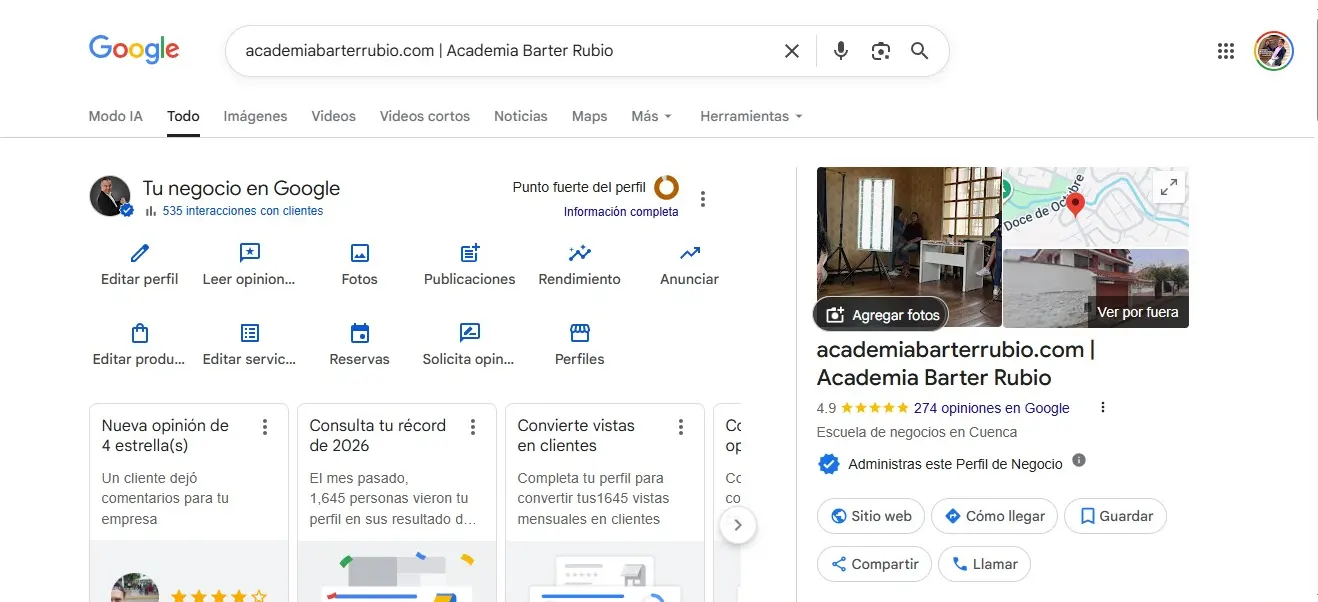
Task: Open the Convierte vistas en clientes card
Action: point(605,503)
